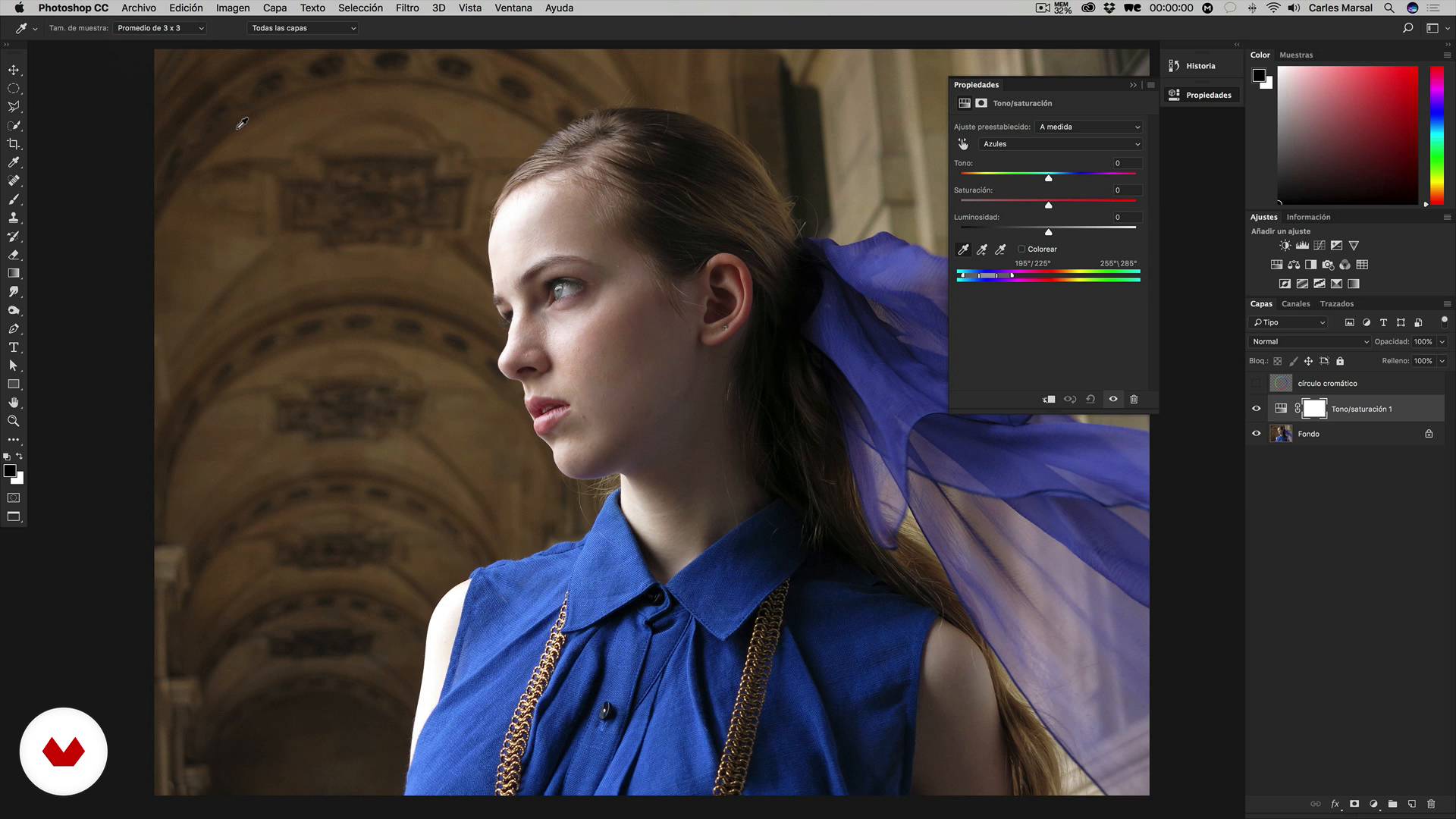
Task: Lock transparent pixels
Action: coord(1278,361)
